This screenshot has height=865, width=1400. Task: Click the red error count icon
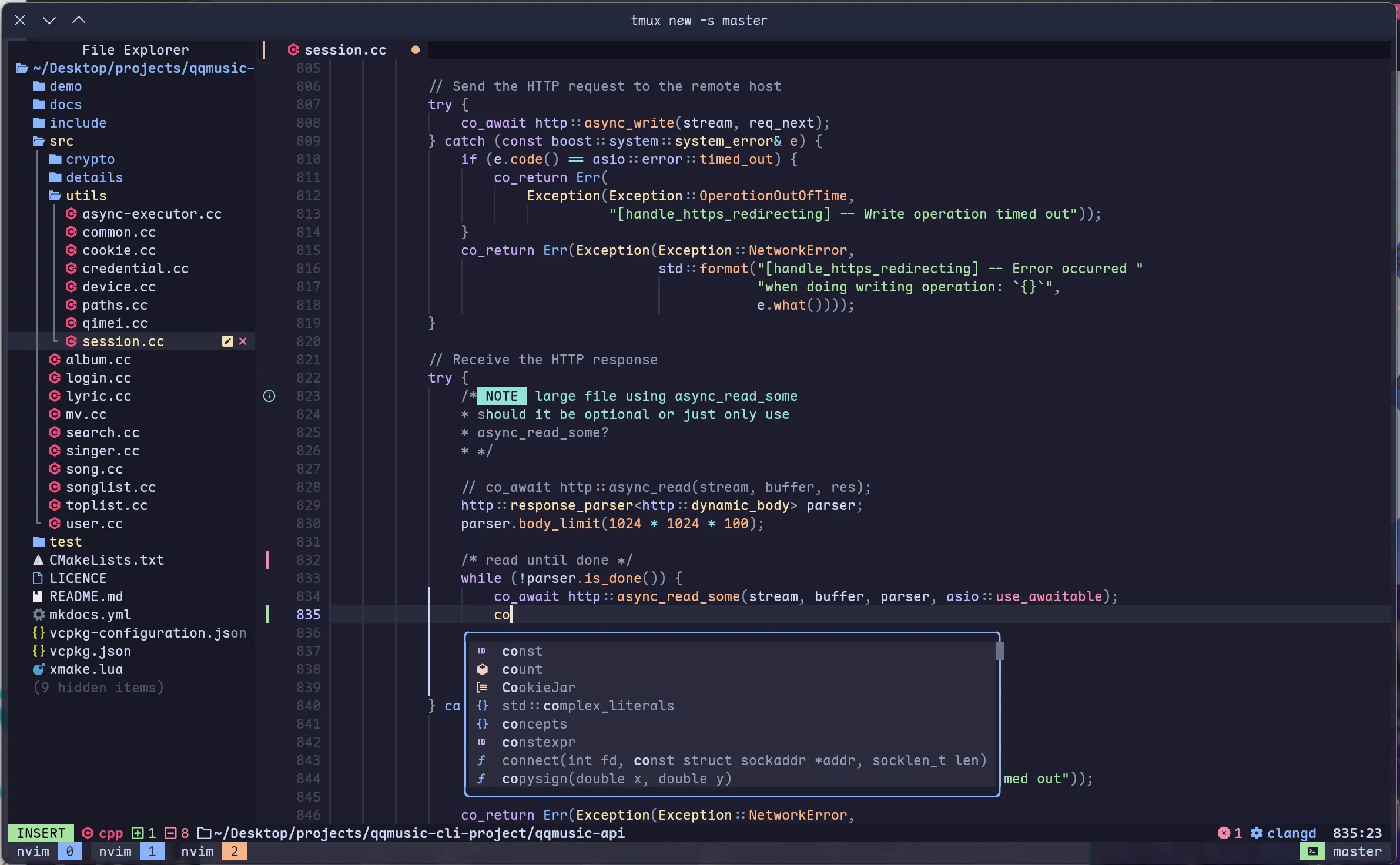tap(1224, 833)
